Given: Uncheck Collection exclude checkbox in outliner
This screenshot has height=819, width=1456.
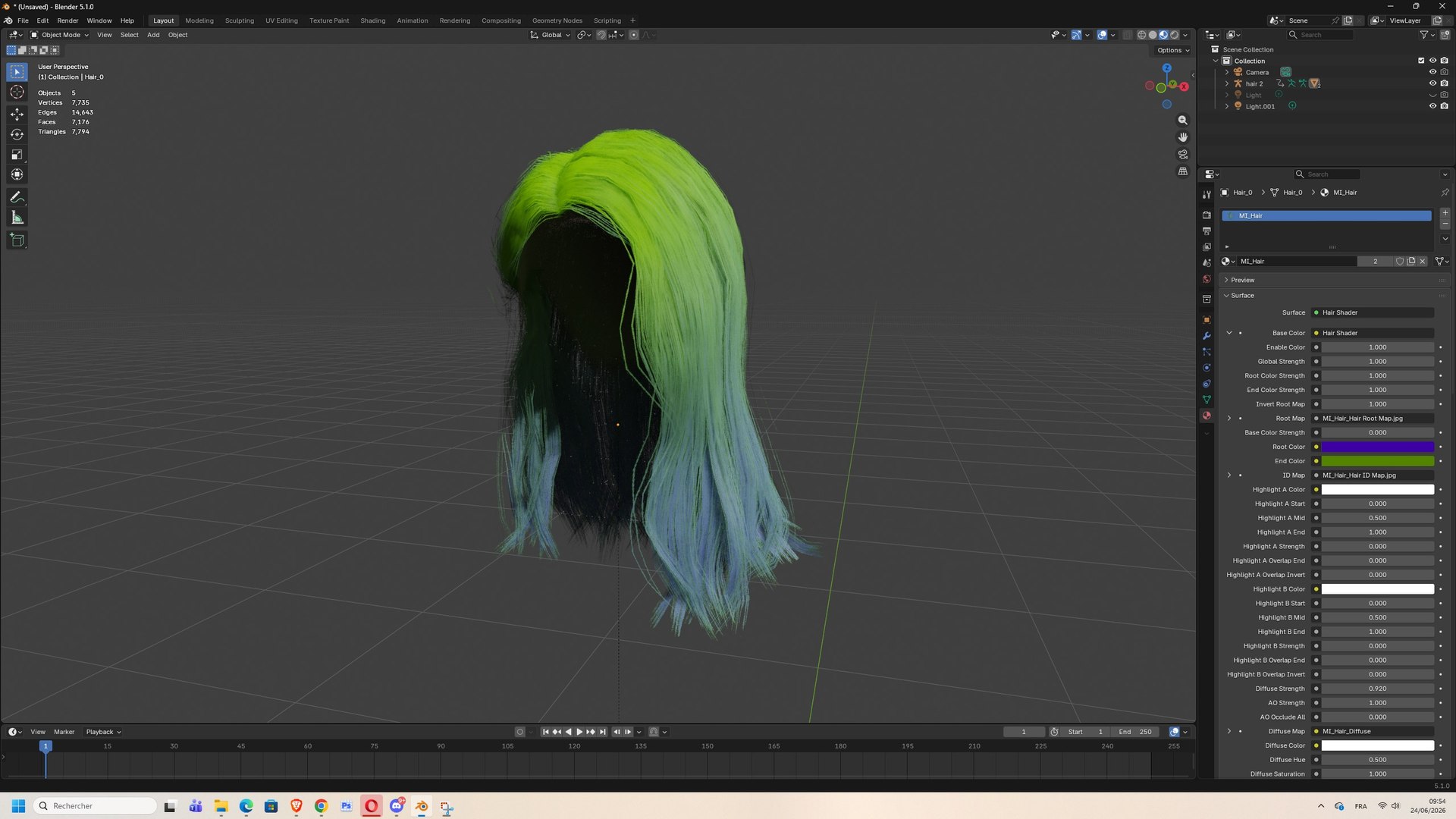Looking at the screenshot, I should [1421, 61].
